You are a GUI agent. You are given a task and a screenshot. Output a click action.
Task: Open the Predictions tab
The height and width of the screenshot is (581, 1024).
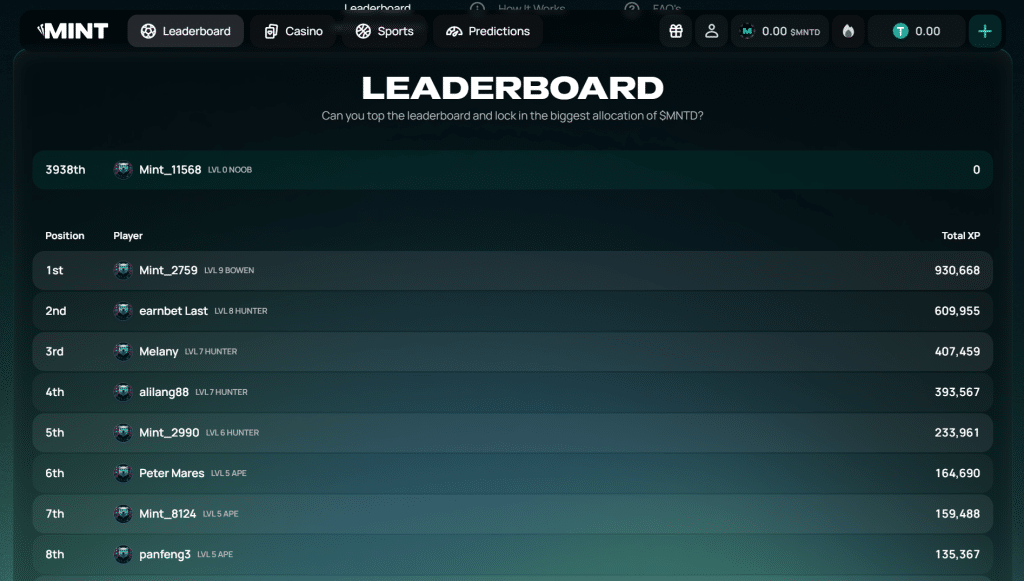pos(488,31)
